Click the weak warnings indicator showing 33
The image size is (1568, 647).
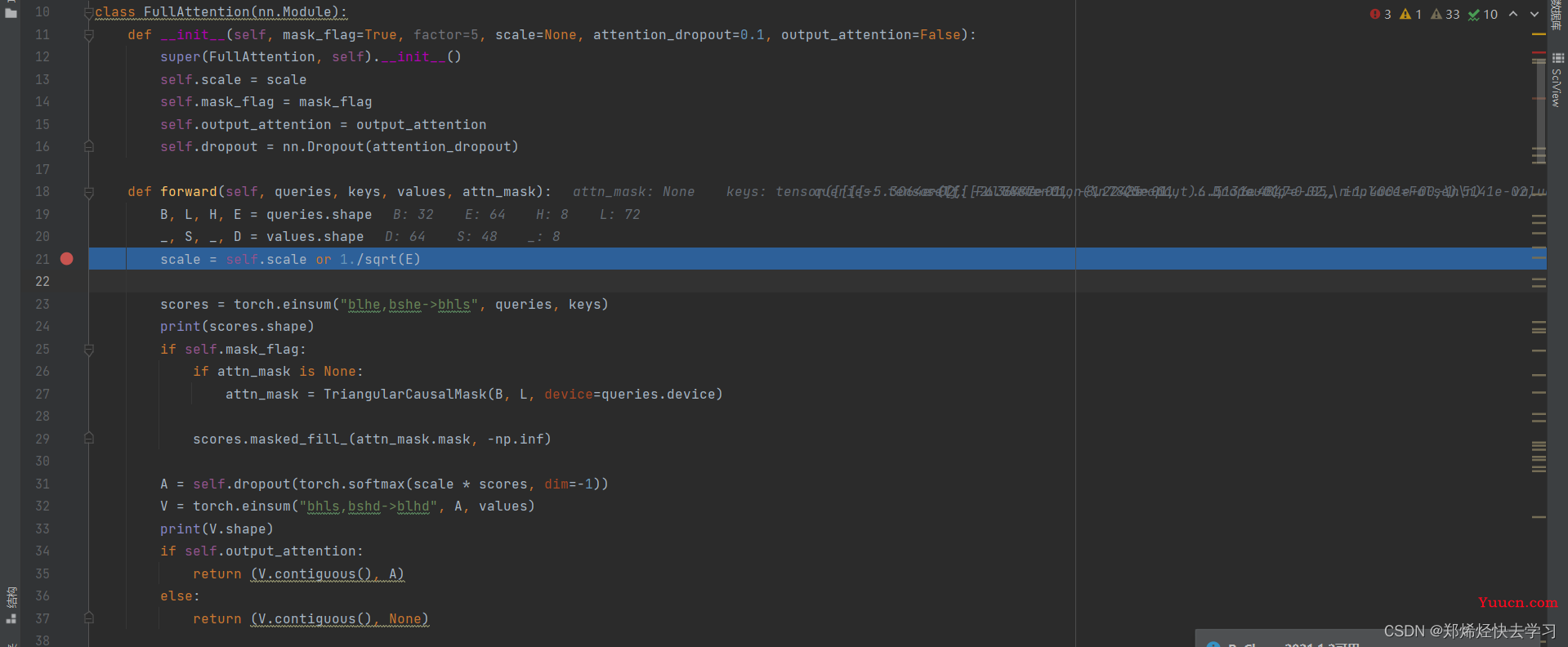click(x=1445, y=14)
